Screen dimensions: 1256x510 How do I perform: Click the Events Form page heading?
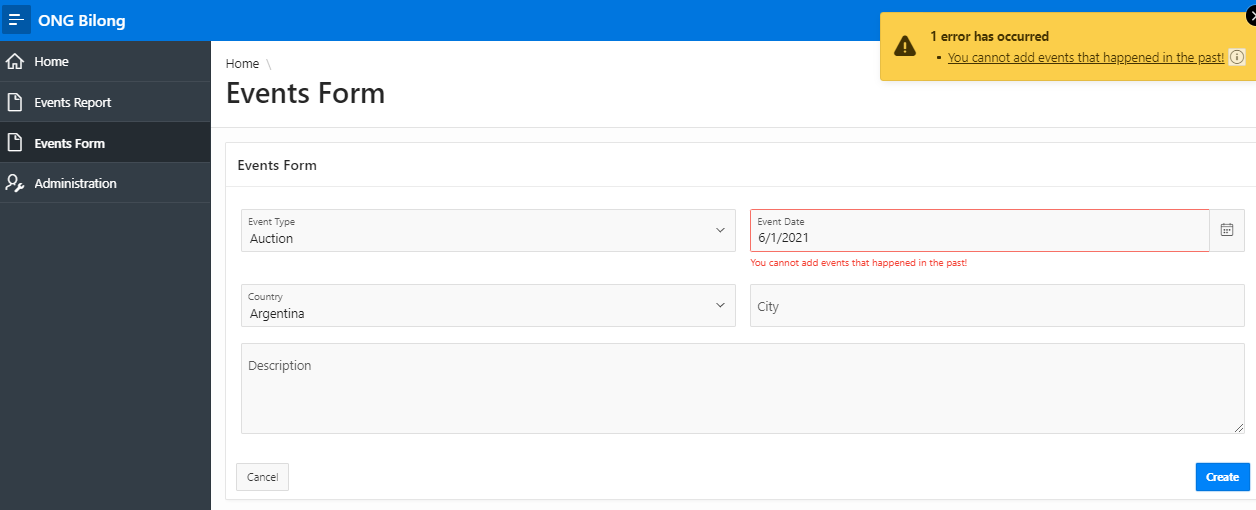[305, 93]
